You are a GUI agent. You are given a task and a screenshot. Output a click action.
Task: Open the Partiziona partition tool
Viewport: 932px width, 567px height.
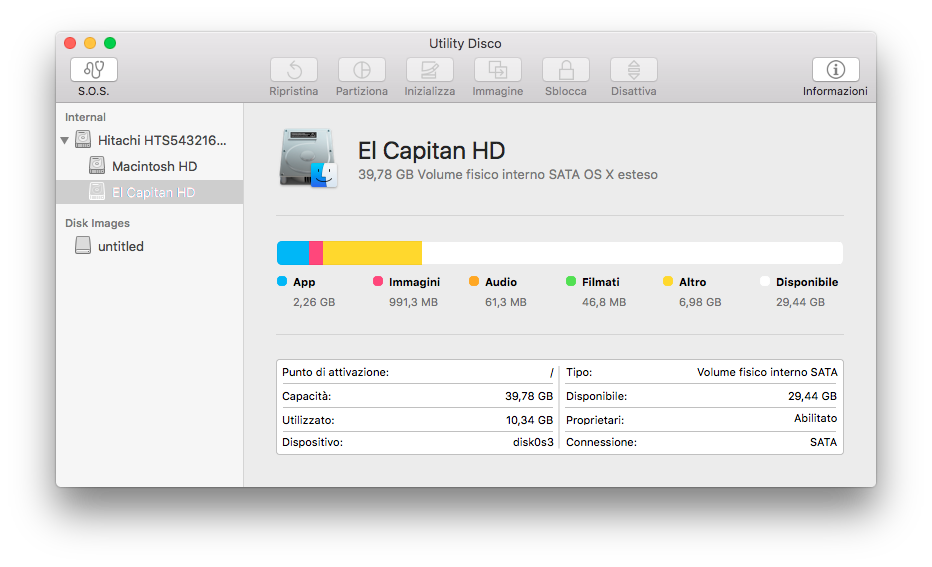pos(361,70)
